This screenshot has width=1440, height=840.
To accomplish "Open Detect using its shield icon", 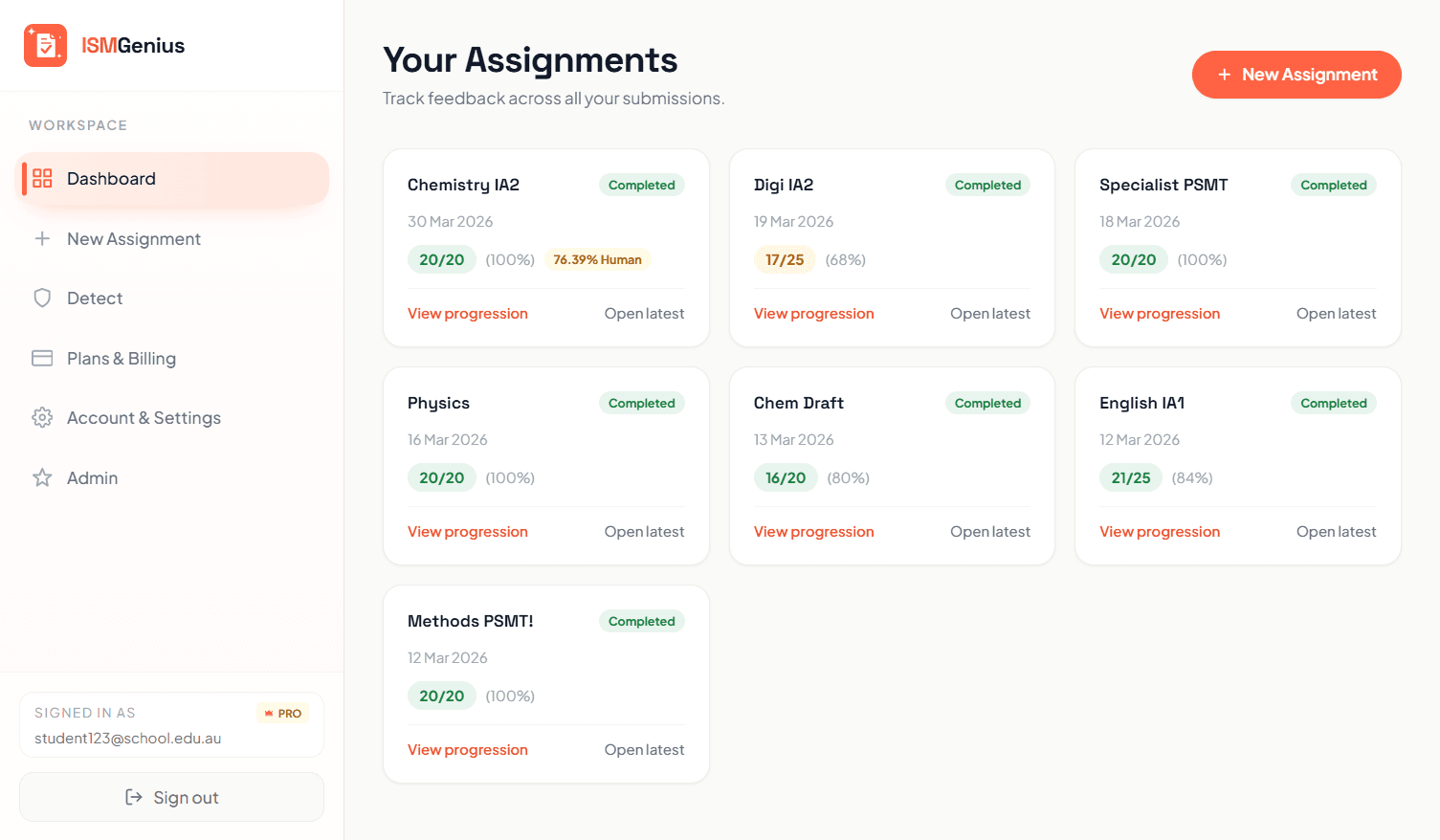I will click(42, 298).
